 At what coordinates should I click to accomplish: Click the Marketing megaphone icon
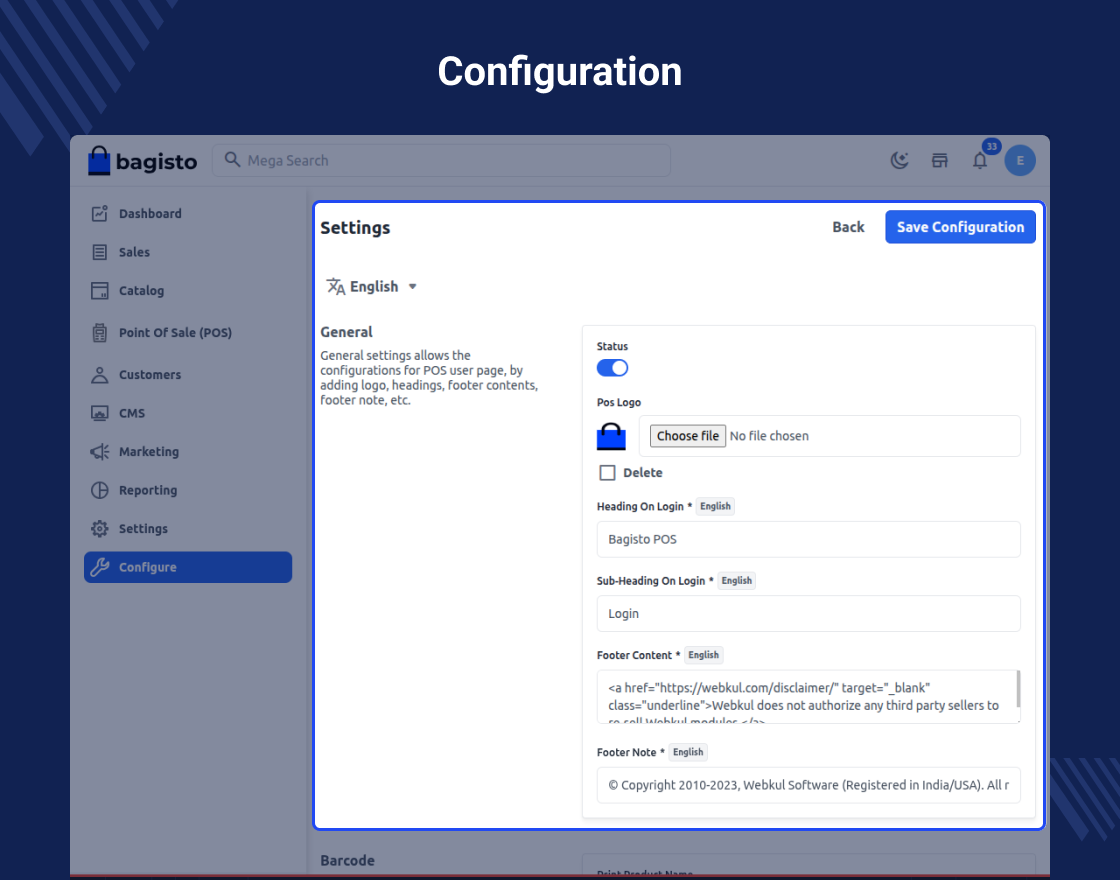[99, 452]
